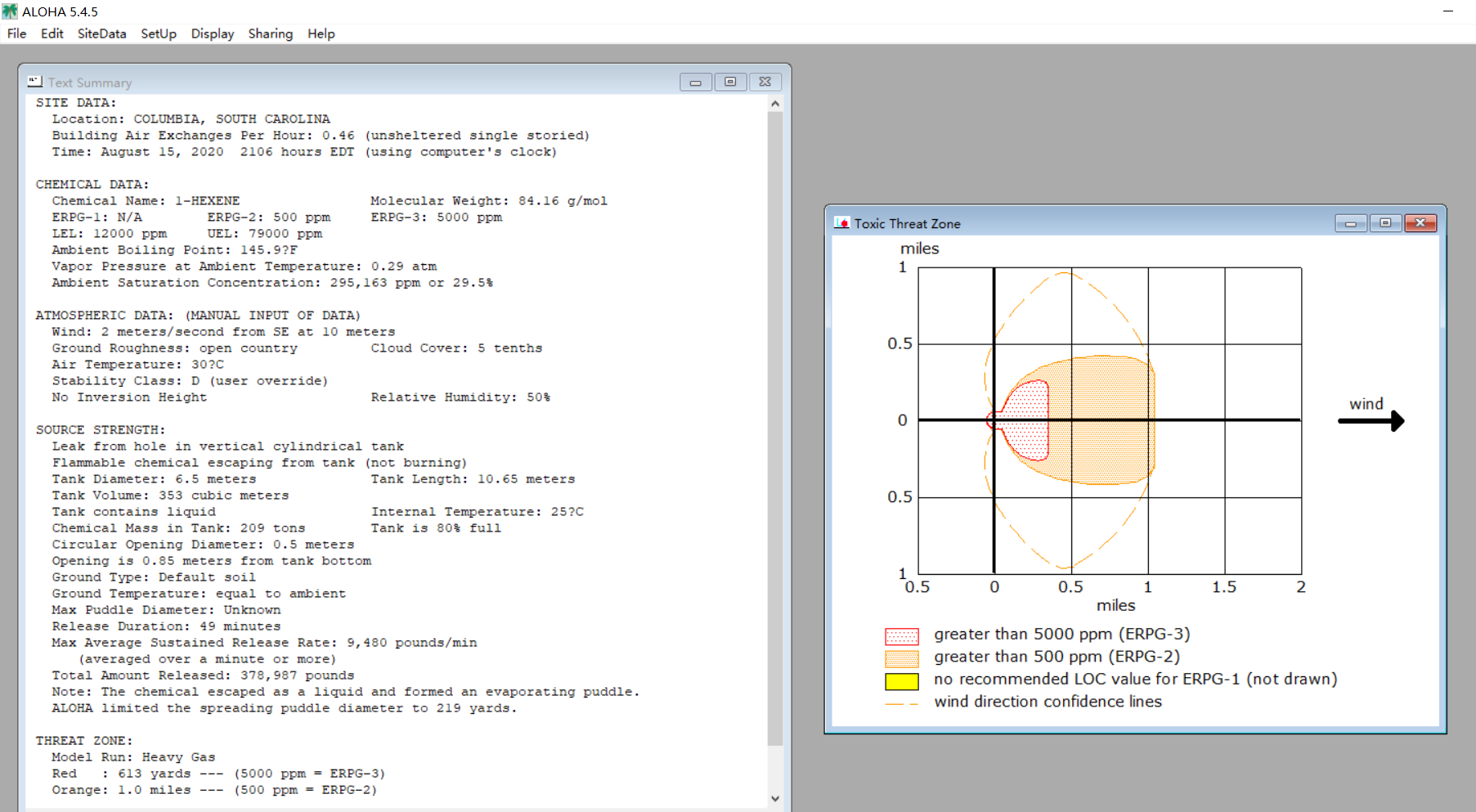The height and width of the screenshot is (812, 1476).
Task: Click the Cloud Cover: 5 tenths text
Action: coord(456,348)
